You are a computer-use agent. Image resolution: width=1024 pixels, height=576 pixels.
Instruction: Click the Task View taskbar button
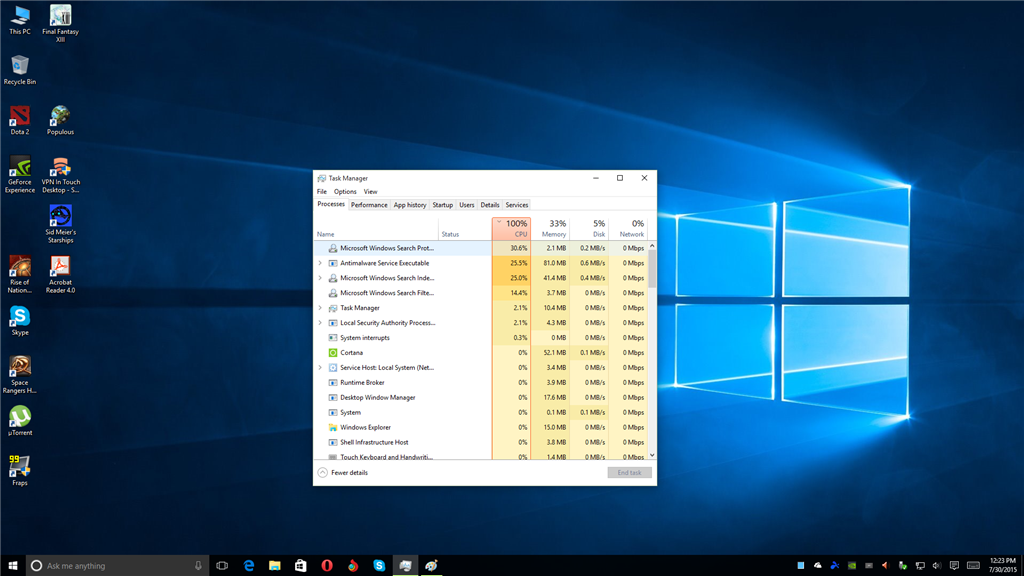(222, 566)
